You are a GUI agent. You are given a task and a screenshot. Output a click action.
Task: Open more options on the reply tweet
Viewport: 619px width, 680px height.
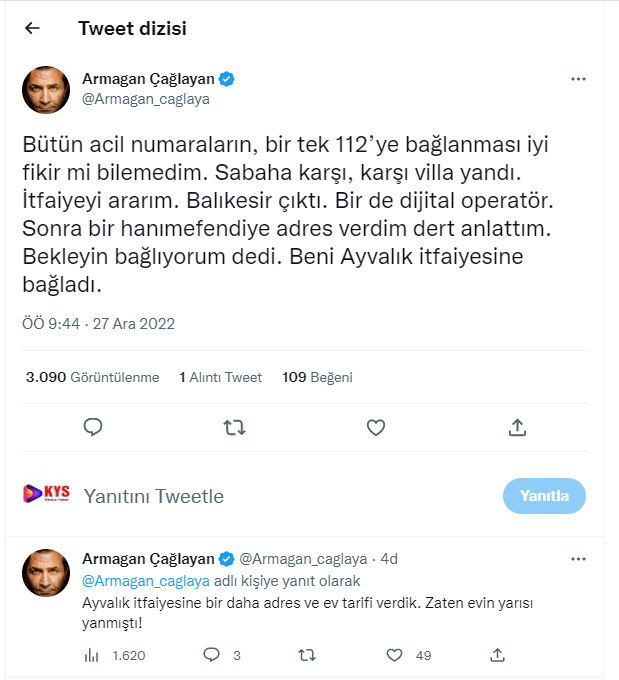tap(578, 558)
